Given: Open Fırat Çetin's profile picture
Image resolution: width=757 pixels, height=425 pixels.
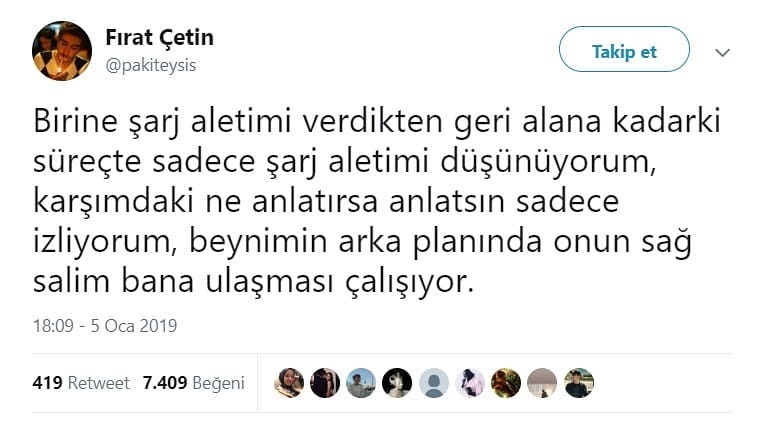Looking at the screenshot, I should tap(62, 51).
